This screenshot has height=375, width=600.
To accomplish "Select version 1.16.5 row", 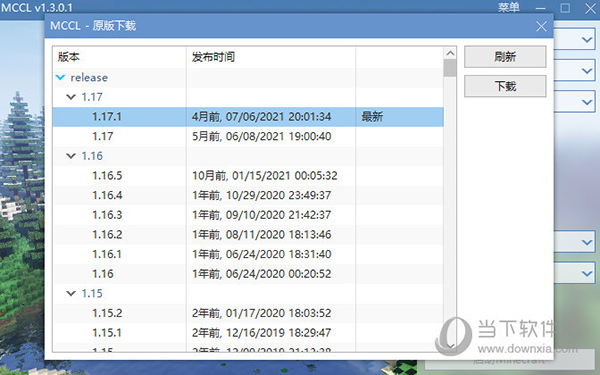I will pos(248,176).
